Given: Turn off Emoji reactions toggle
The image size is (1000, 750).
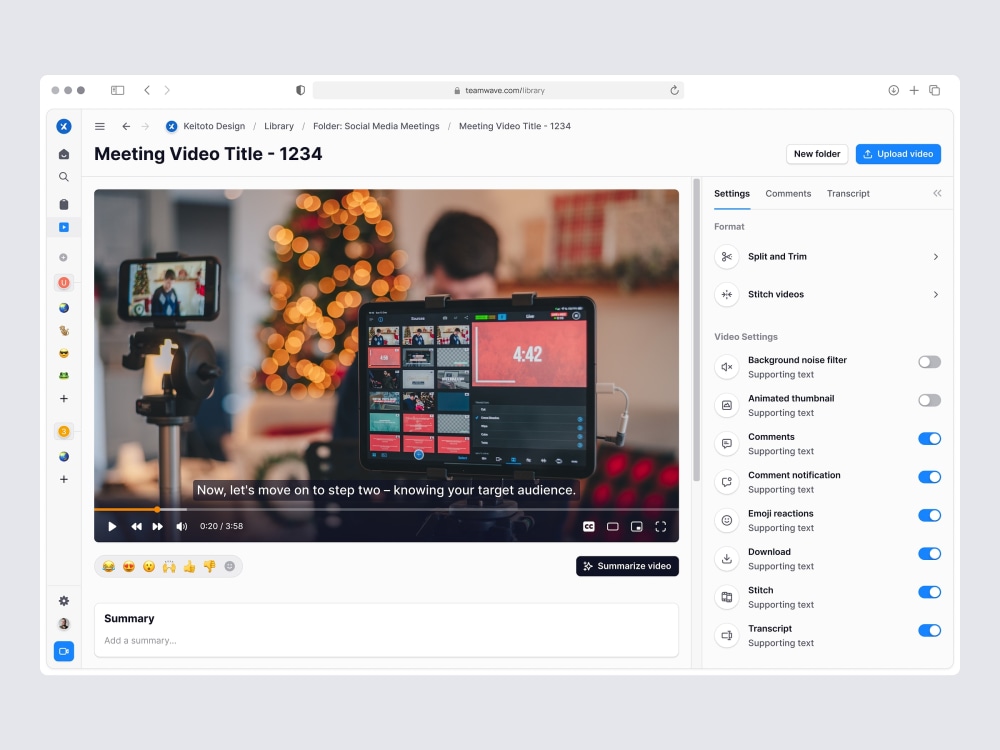Looking at the screenshot, I should click(929, 515).
